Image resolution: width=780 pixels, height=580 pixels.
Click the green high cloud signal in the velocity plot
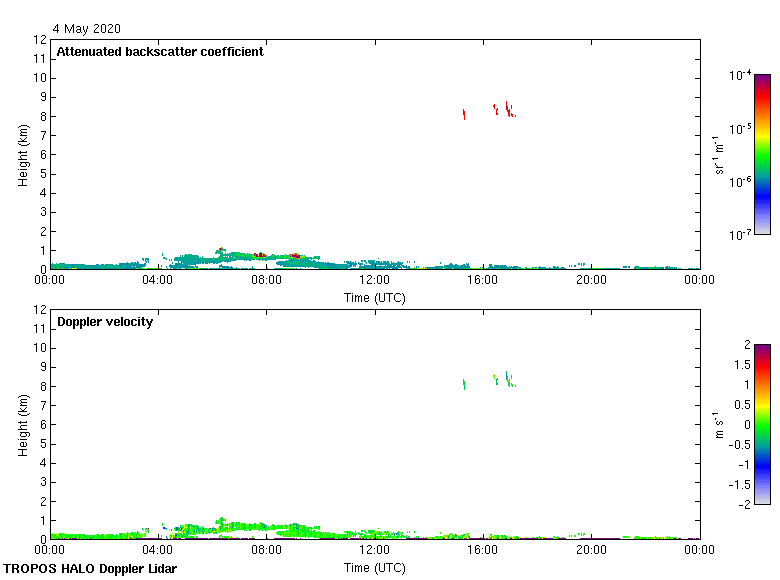coord(464,384)
